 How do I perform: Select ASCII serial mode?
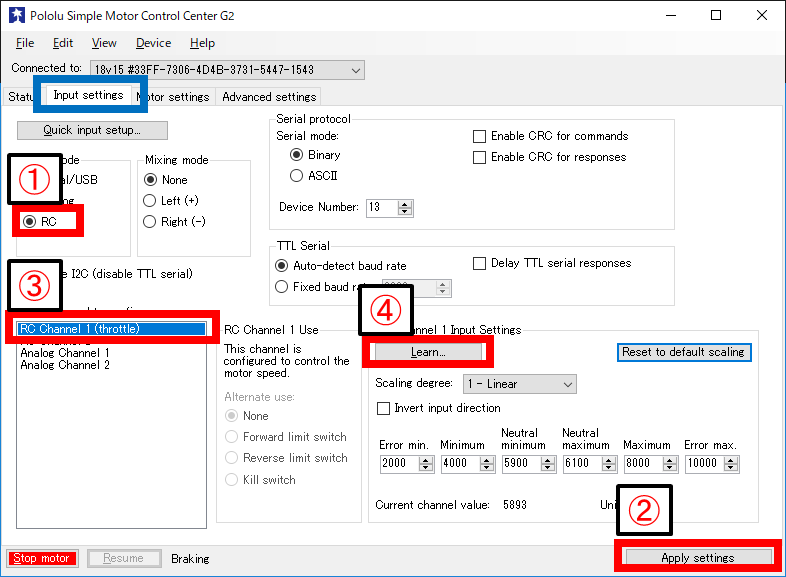[x=314, y=175]
